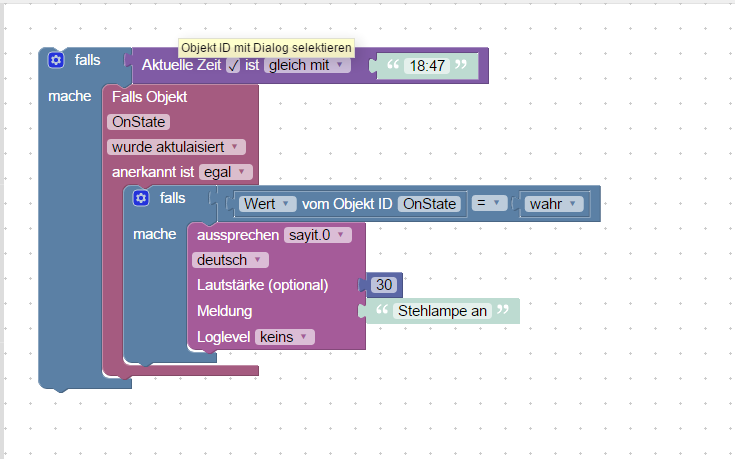
Task: Open the Loglevel 'keins' dropdown
Action: tap(285, 337)
